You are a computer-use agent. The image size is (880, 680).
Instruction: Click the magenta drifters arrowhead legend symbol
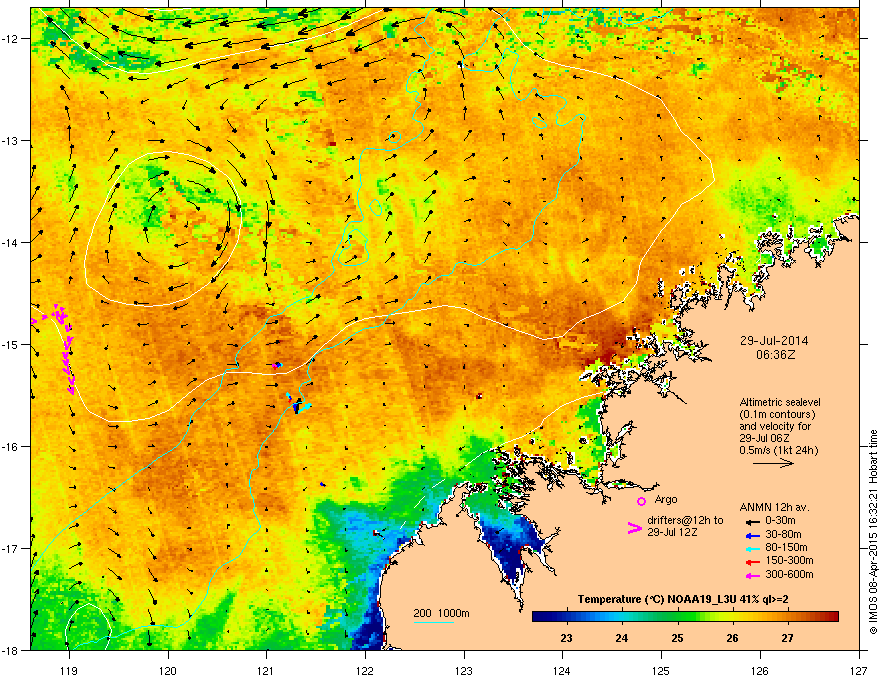click(x=634, y=527)
